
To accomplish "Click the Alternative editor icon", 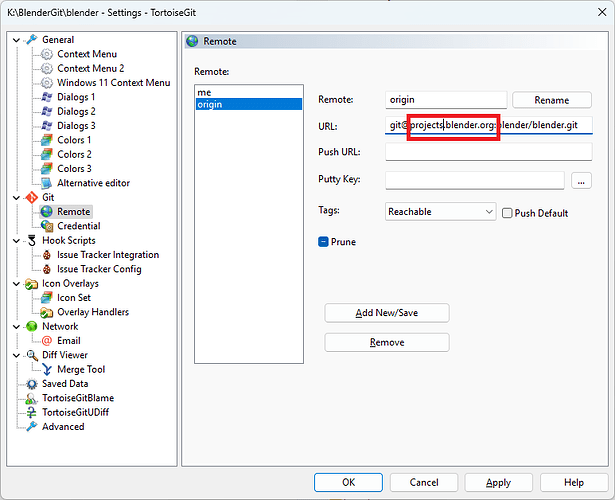I will 47,183.
